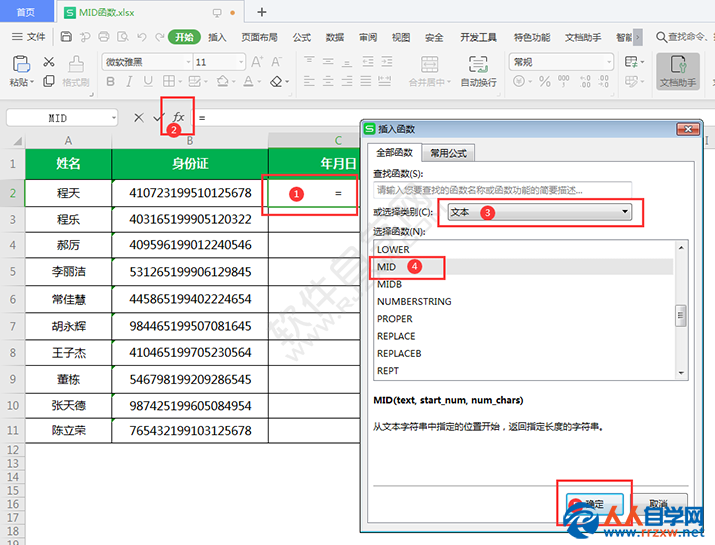
Task: Click function list scroll down arrow
Action: (x=681, y=373)
